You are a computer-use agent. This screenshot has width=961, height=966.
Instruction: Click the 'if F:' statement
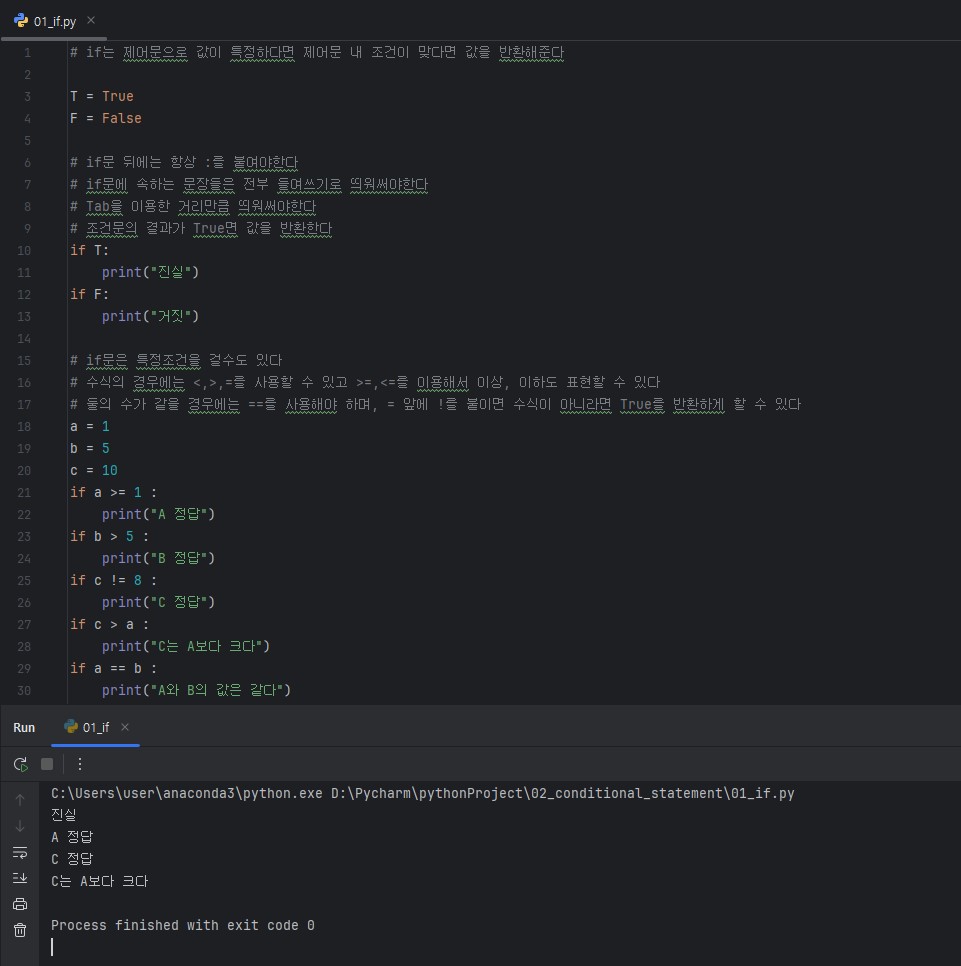89,294
